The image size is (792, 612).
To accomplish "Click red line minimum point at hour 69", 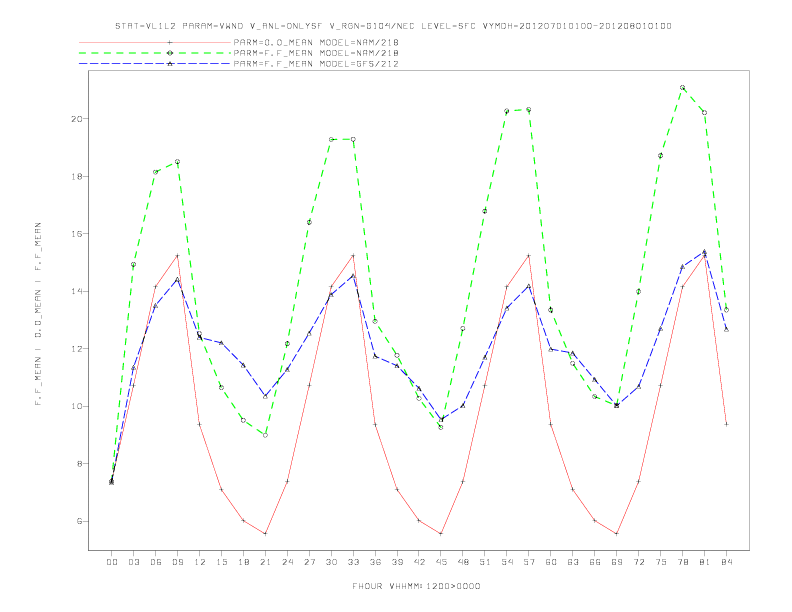I will (617, 534).
